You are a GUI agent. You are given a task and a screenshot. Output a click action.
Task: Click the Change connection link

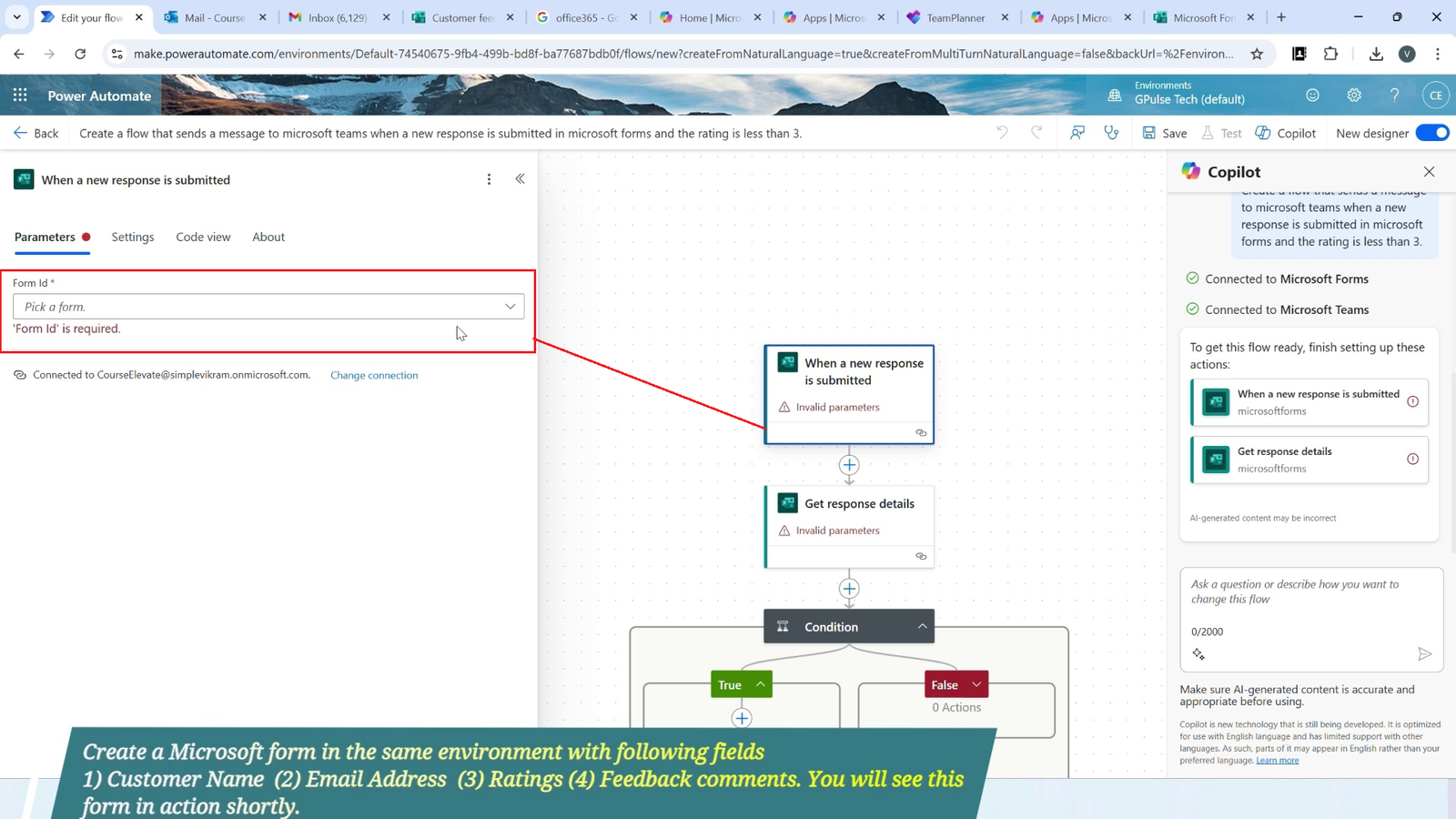[373, 375]
